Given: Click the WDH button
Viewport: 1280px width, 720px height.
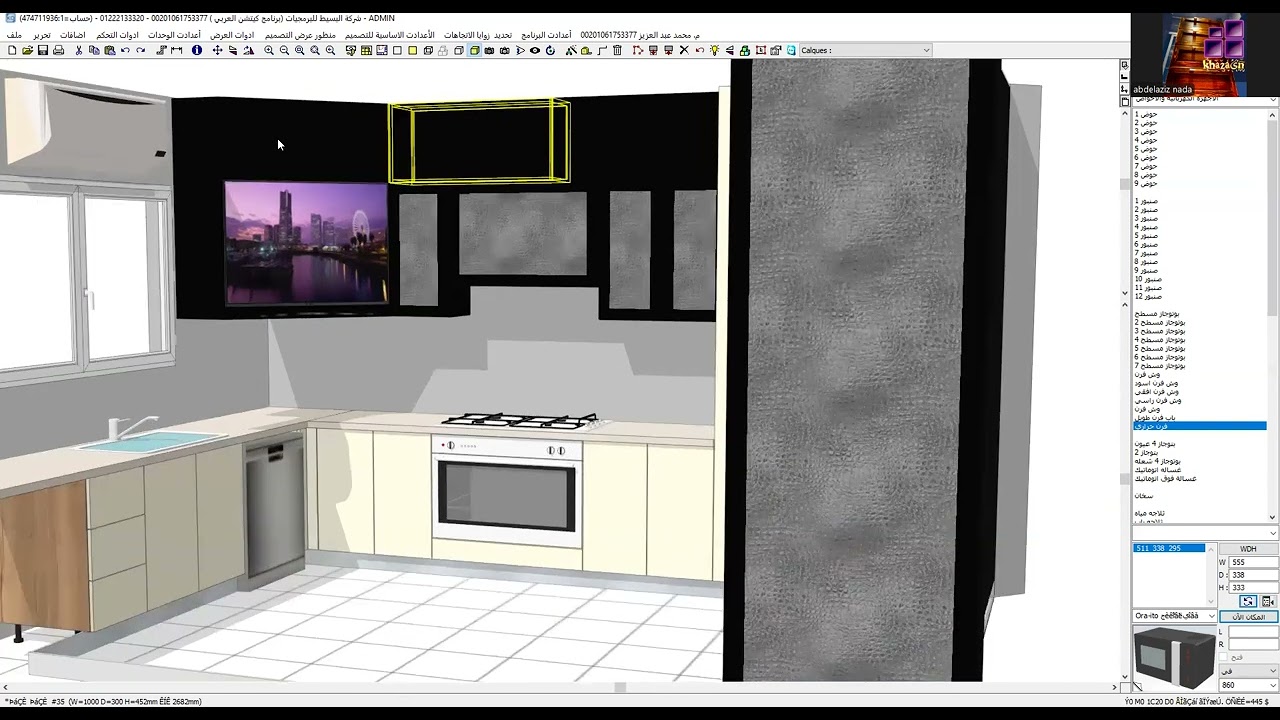Looking at the screenshot, I should pyautogui.click(x=1249, y=549).
